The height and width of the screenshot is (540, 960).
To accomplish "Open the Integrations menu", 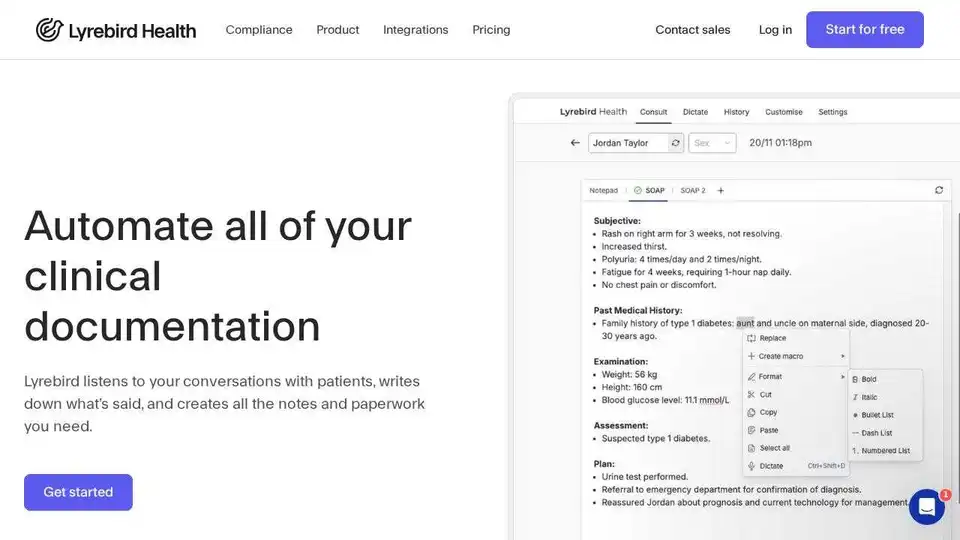I will click(x=416, y=29).
